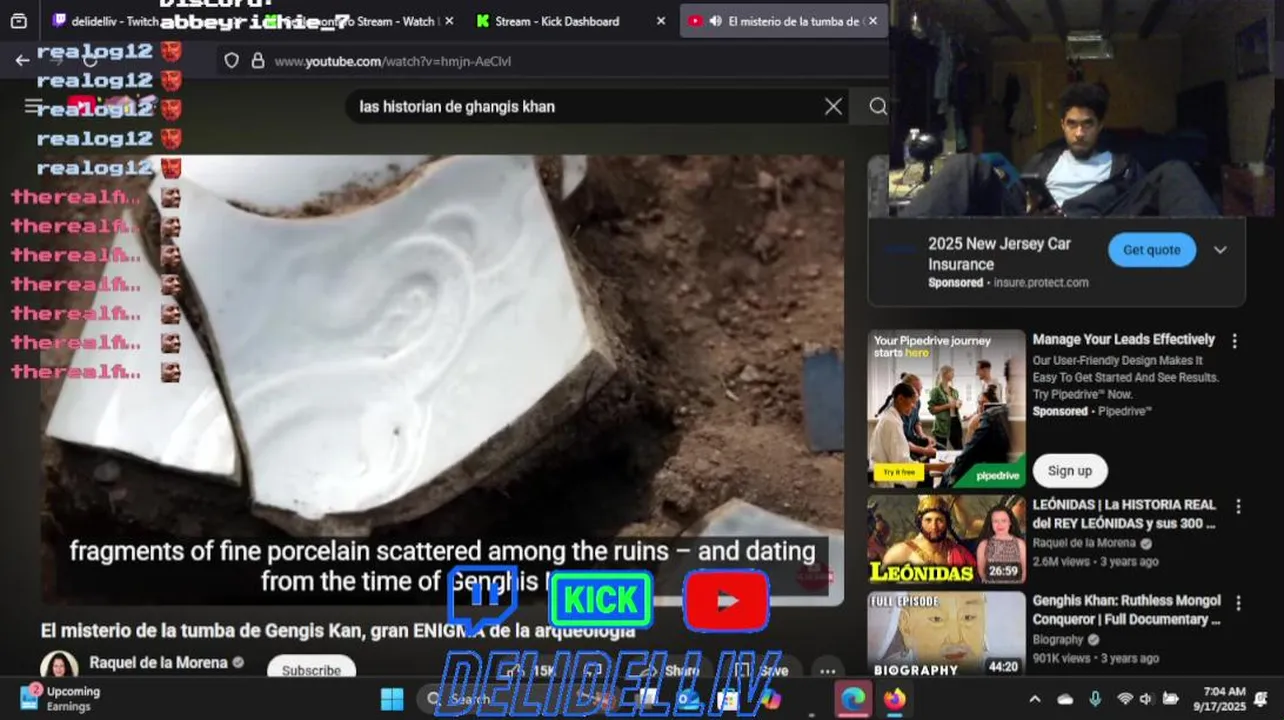
Task: Open the notification bell in the taskbar
Action: (x=1262, y=699)
